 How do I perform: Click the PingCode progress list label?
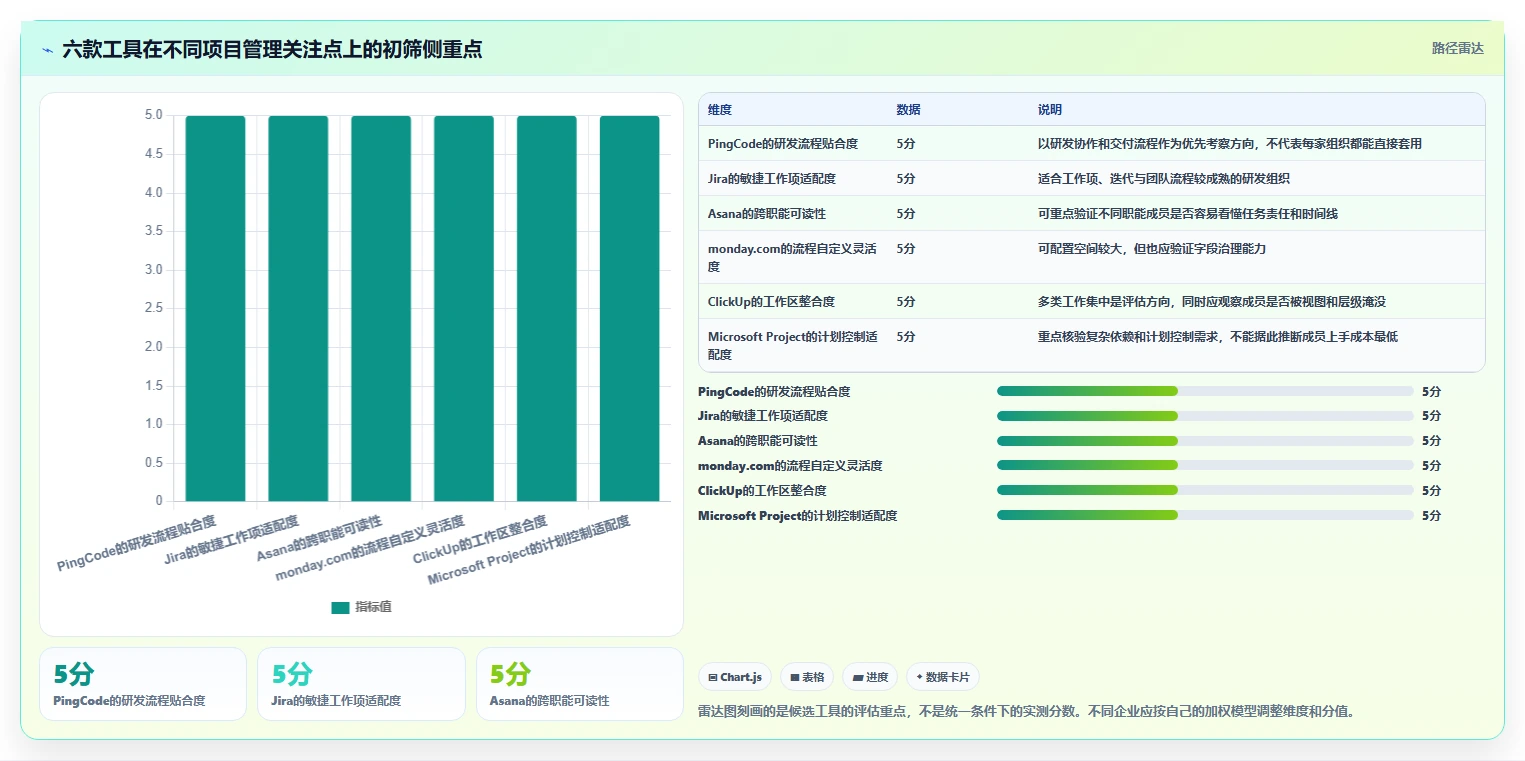[x=774, y=392]
